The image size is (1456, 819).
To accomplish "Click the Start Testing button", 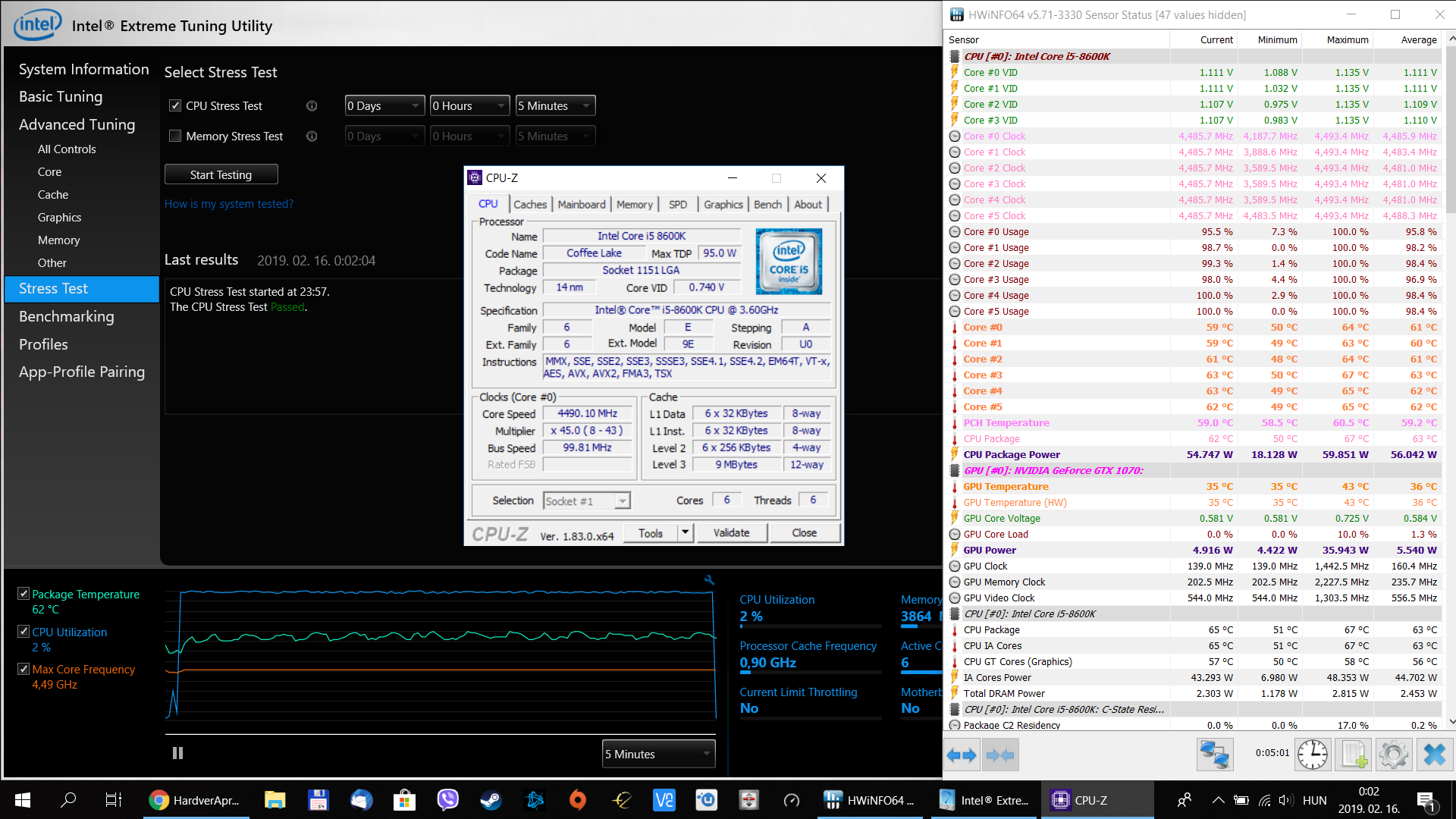I will [221, 174].
